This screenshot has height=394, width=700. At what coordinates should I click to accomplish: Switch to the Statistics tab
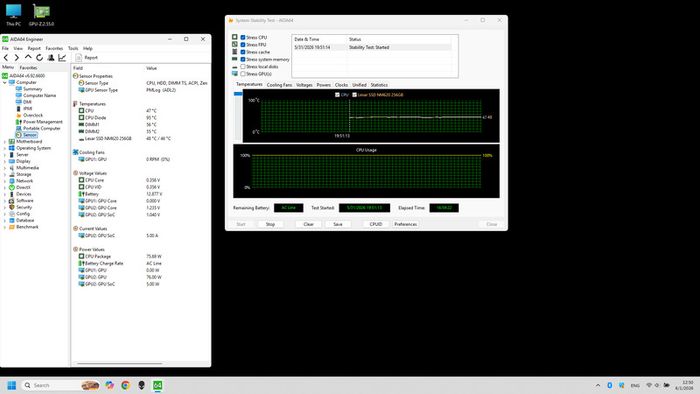click(379, 85)
